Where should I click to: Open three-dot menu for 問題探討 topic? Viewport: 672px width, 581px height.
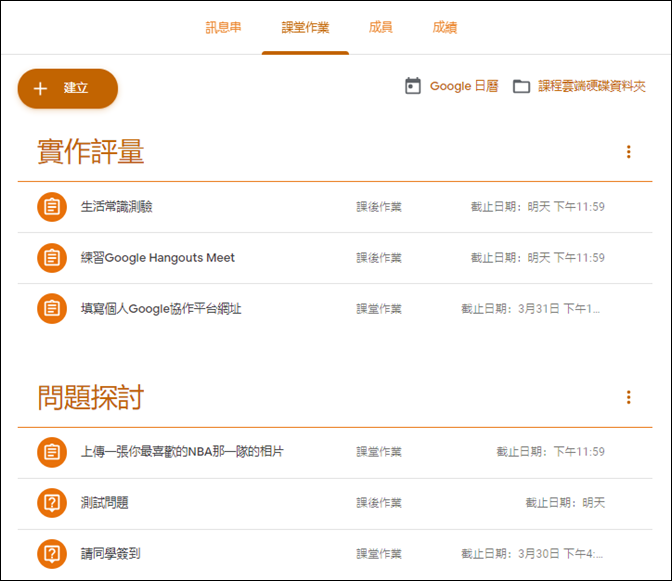click(629, 397)
